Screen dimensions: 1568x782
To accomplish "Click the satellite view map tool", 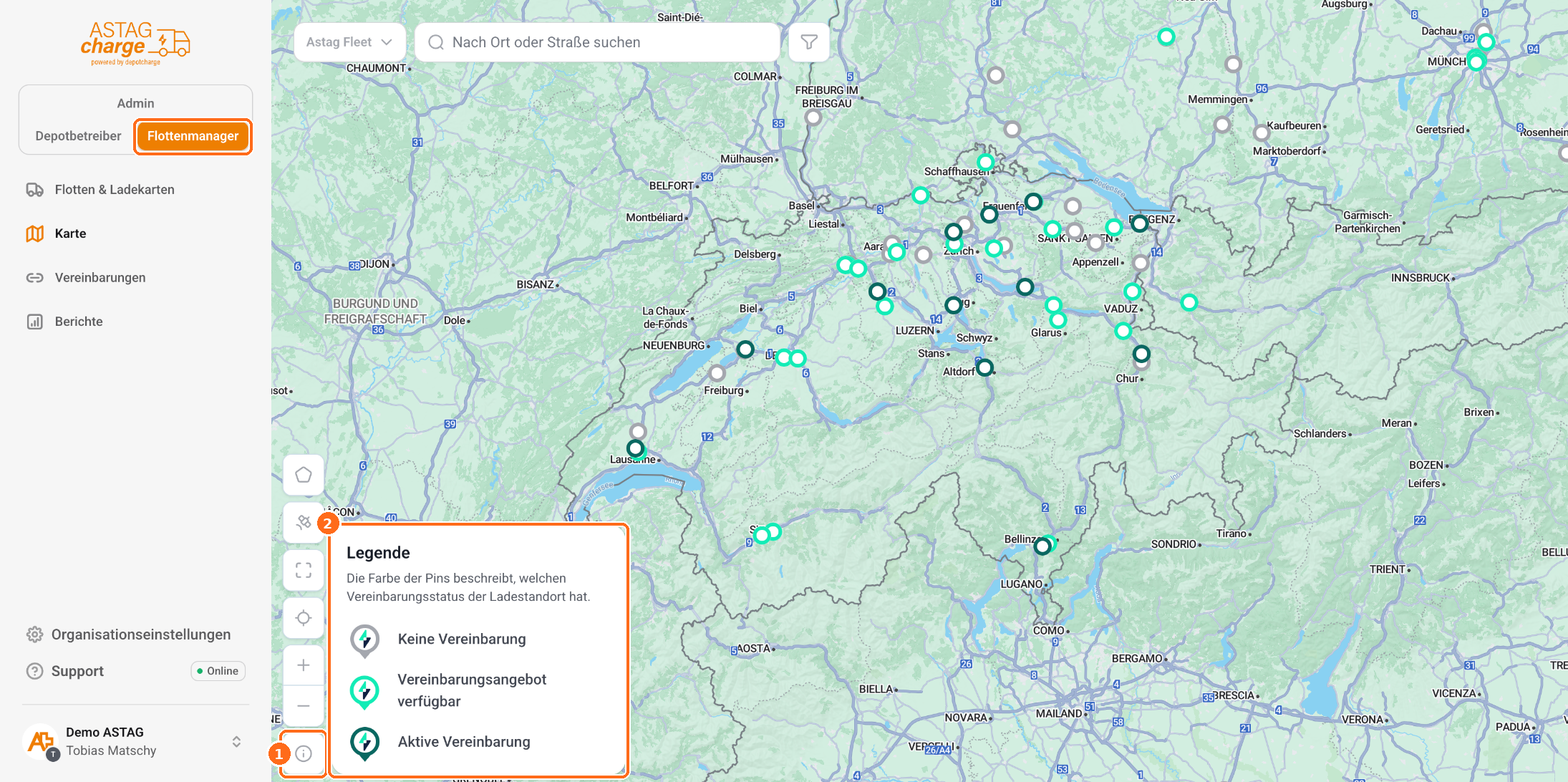I will pyautogui.click(x=304, y=522).
